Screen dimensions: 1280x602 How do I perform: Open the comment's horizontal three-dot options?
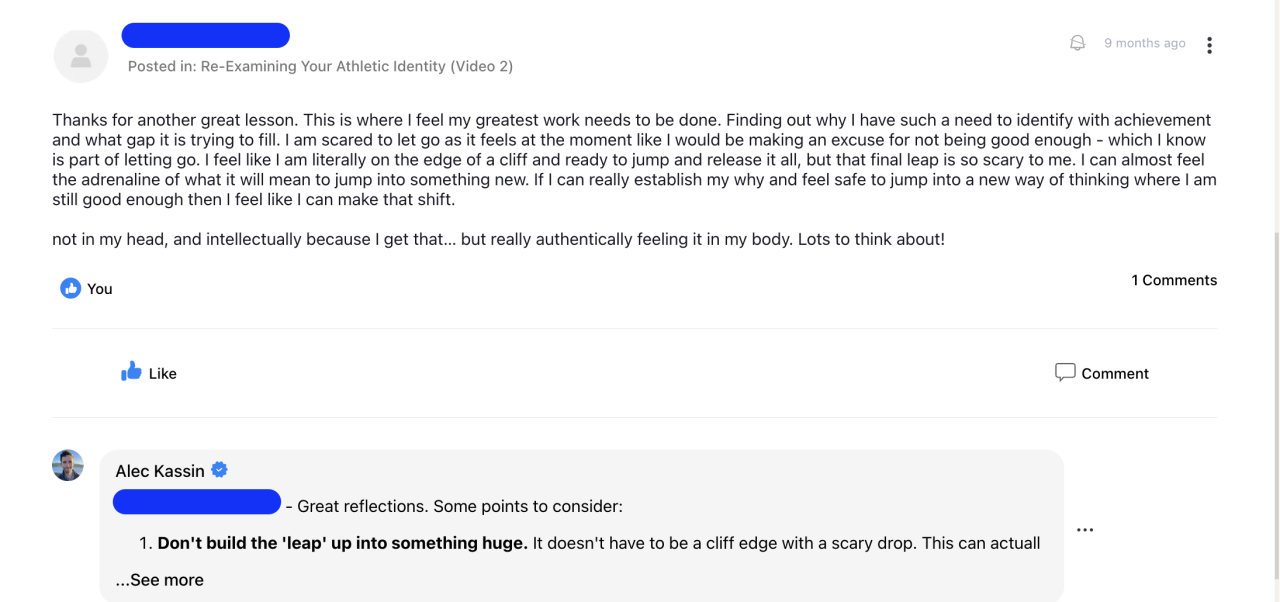tap(1085, 530)
